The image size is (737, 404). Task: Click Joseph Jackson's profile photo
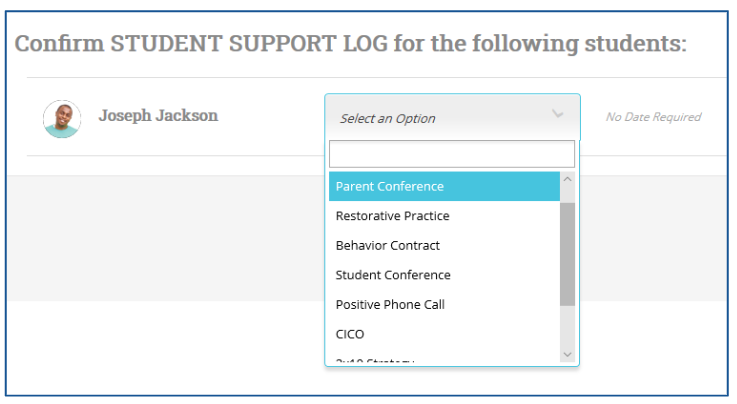tap(62, 118)
